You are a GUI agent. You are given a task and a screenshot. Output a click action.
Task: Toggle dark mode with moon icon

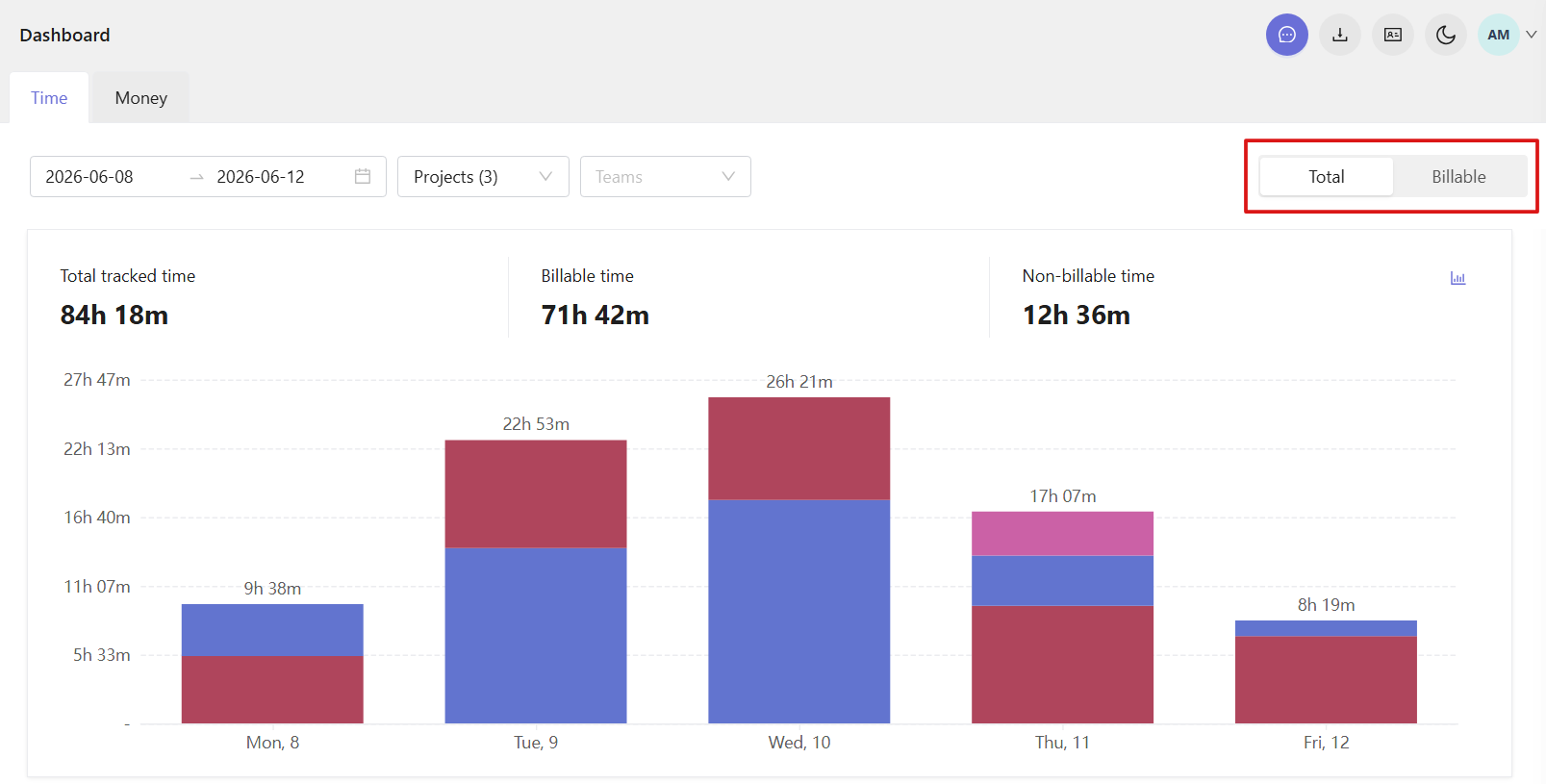click(1445, 35)
